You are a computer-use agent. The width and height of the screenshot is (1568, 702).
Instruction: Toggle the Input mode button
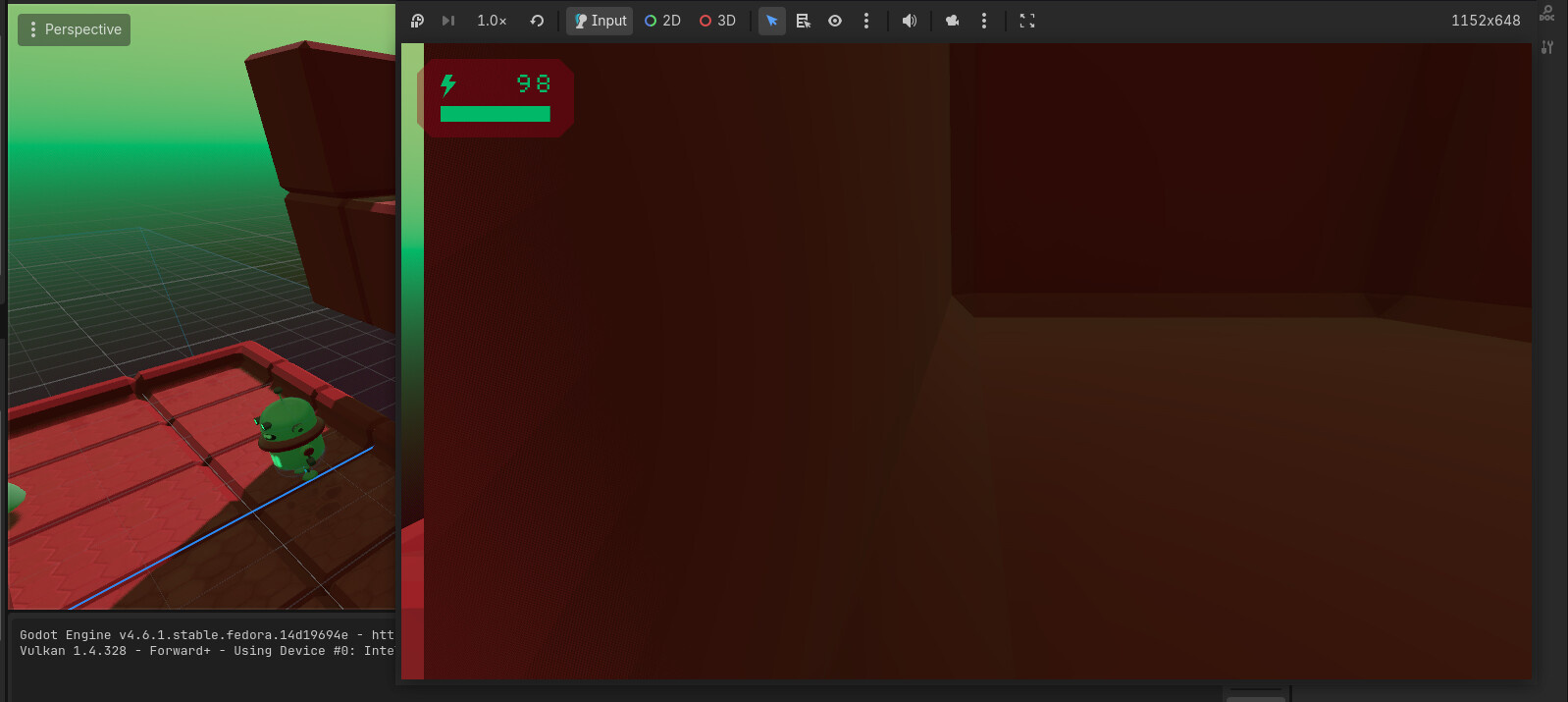click(600, 21)
